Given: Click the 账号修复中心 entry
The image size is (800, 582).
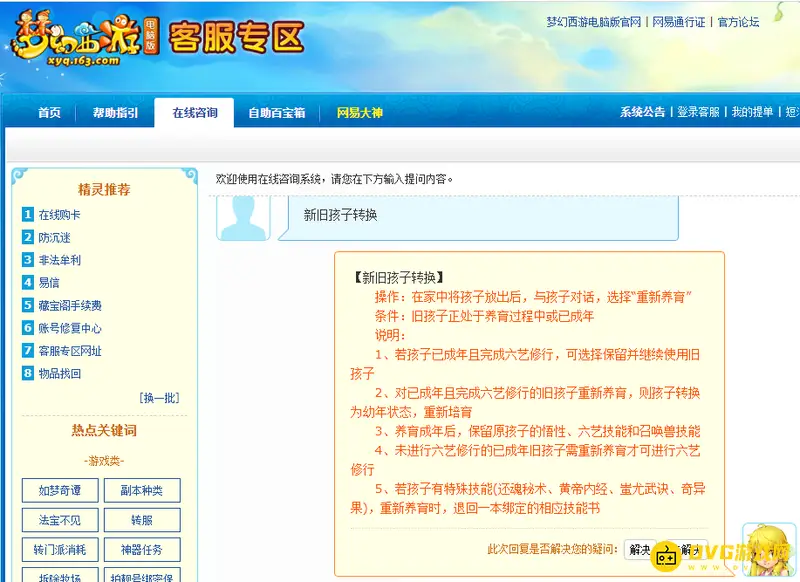Looking at the screenshot, I should pos(70,327).
